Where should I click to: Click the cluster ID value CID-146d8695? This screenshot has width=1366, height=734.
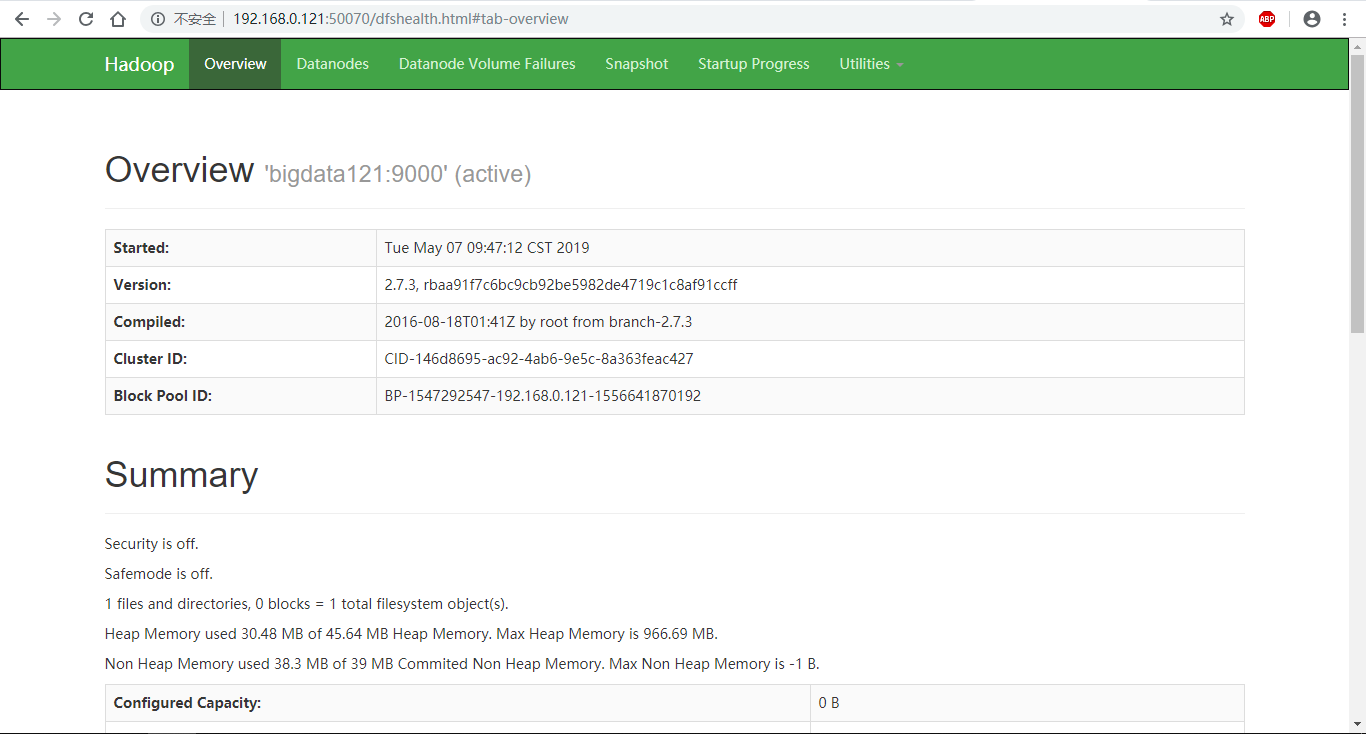coord(539,359)
